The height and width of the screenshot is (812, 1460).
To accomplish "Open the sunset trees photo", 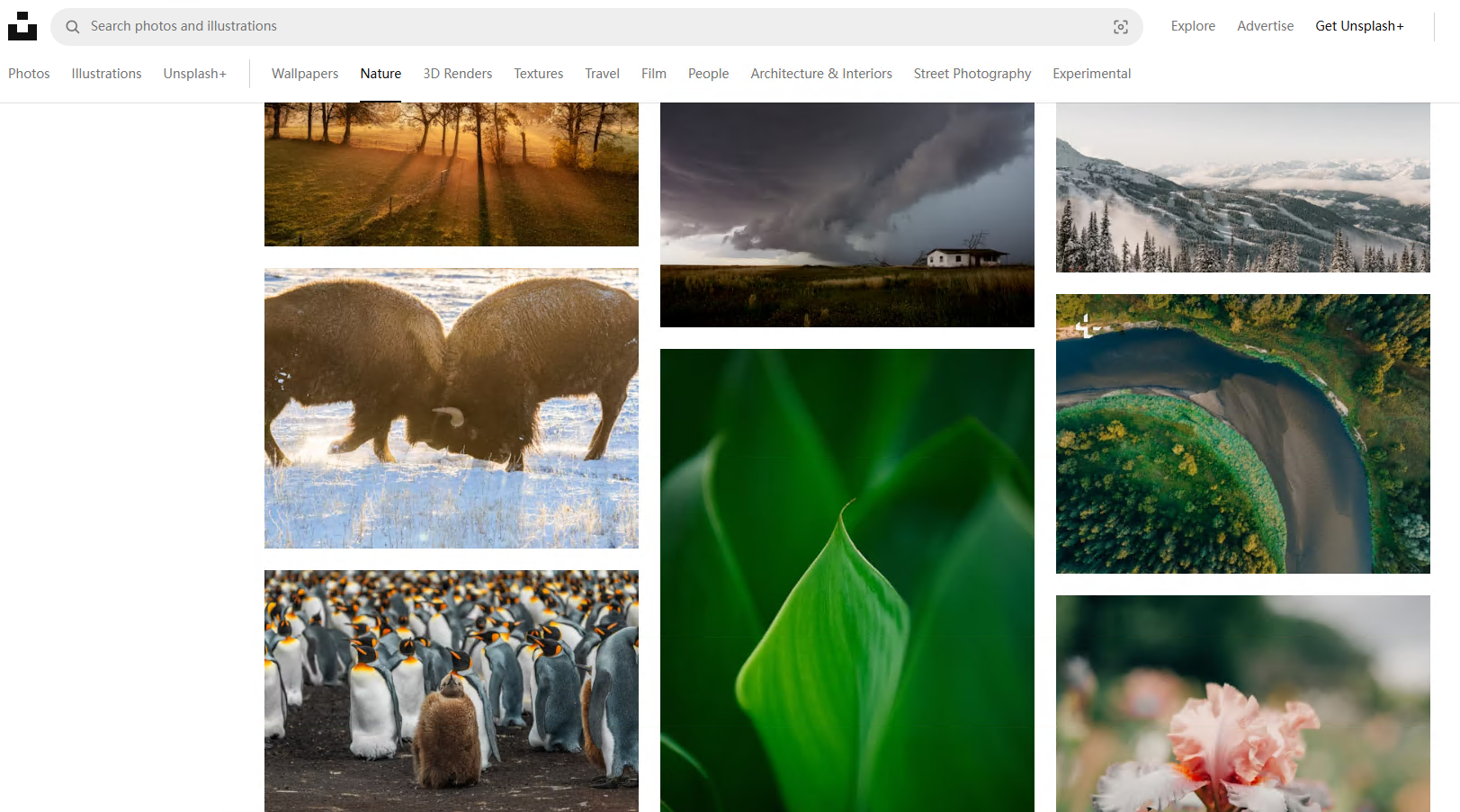I will (x=452, y=174).
